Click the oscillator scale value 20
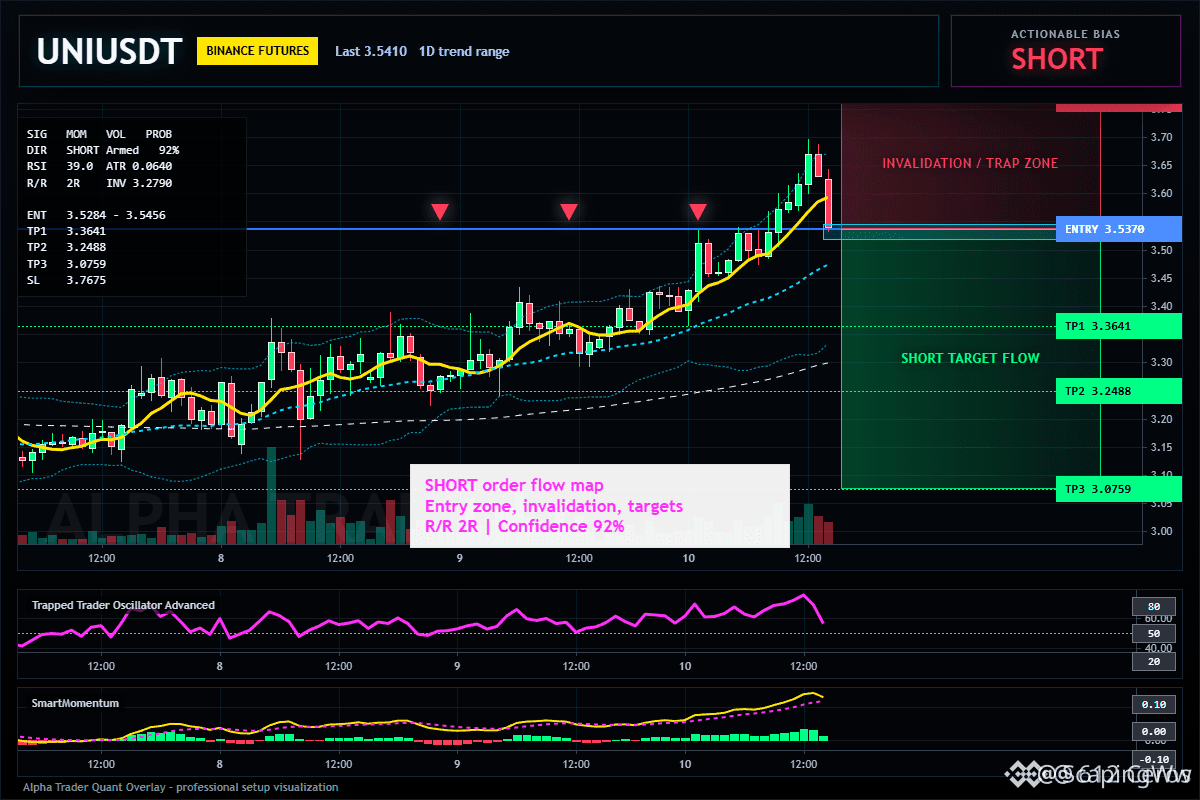Screen dimensions: 1200x800 (x=1153, y=662)
